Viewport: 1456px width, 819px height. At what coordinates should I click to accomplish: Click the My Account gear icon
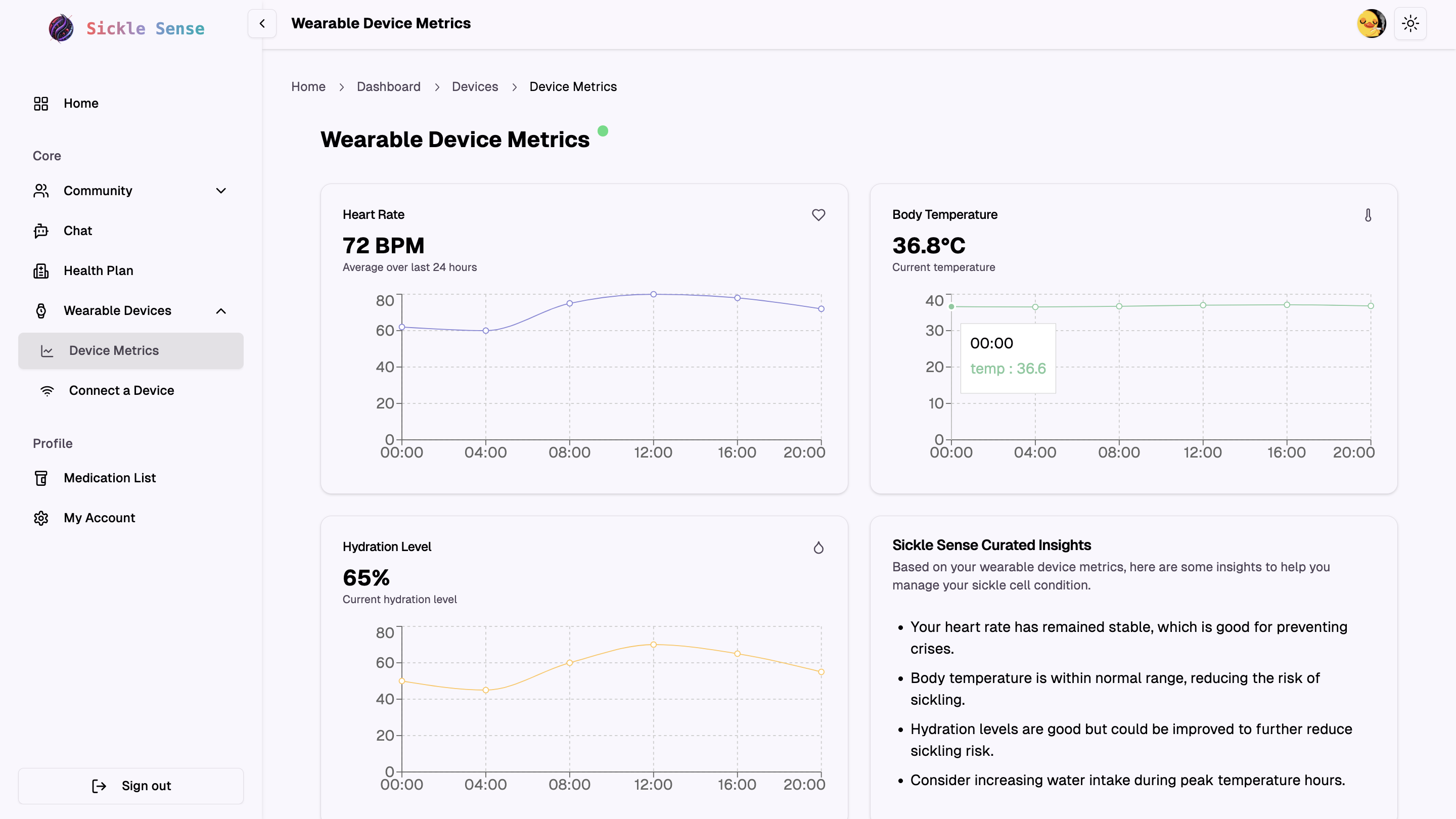pos(40,518)
